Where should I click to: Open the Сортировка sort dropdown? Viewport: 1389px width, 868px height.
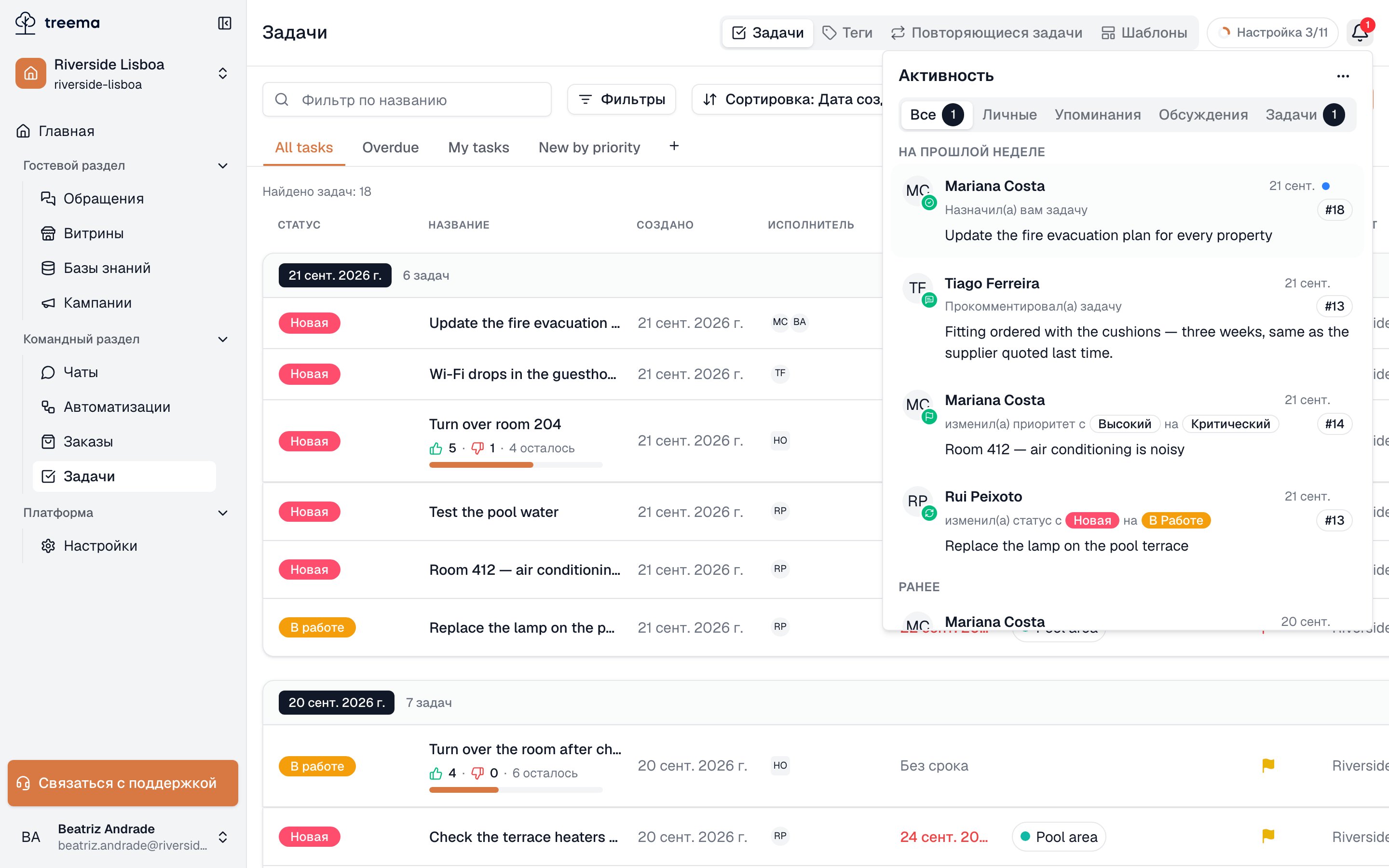click(788, 99)
